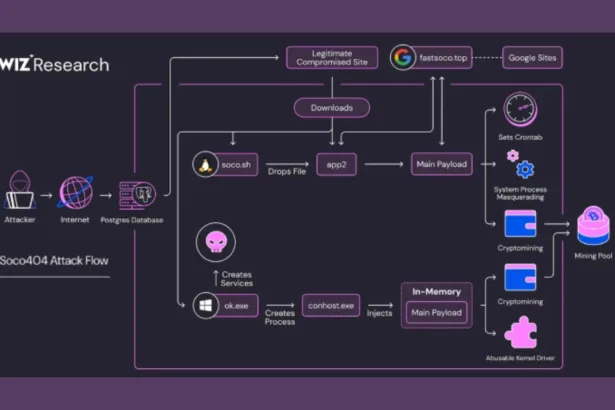
Task: Click the Soco404 Attack Flow title
Action: point(54,261)
